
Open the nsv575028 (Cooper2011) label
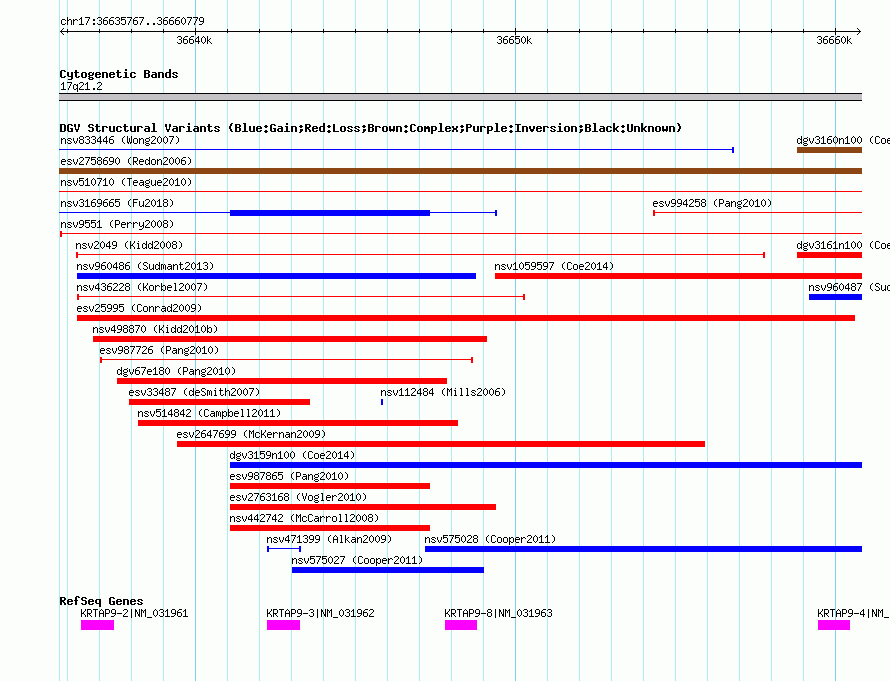[x=490, y=539]
